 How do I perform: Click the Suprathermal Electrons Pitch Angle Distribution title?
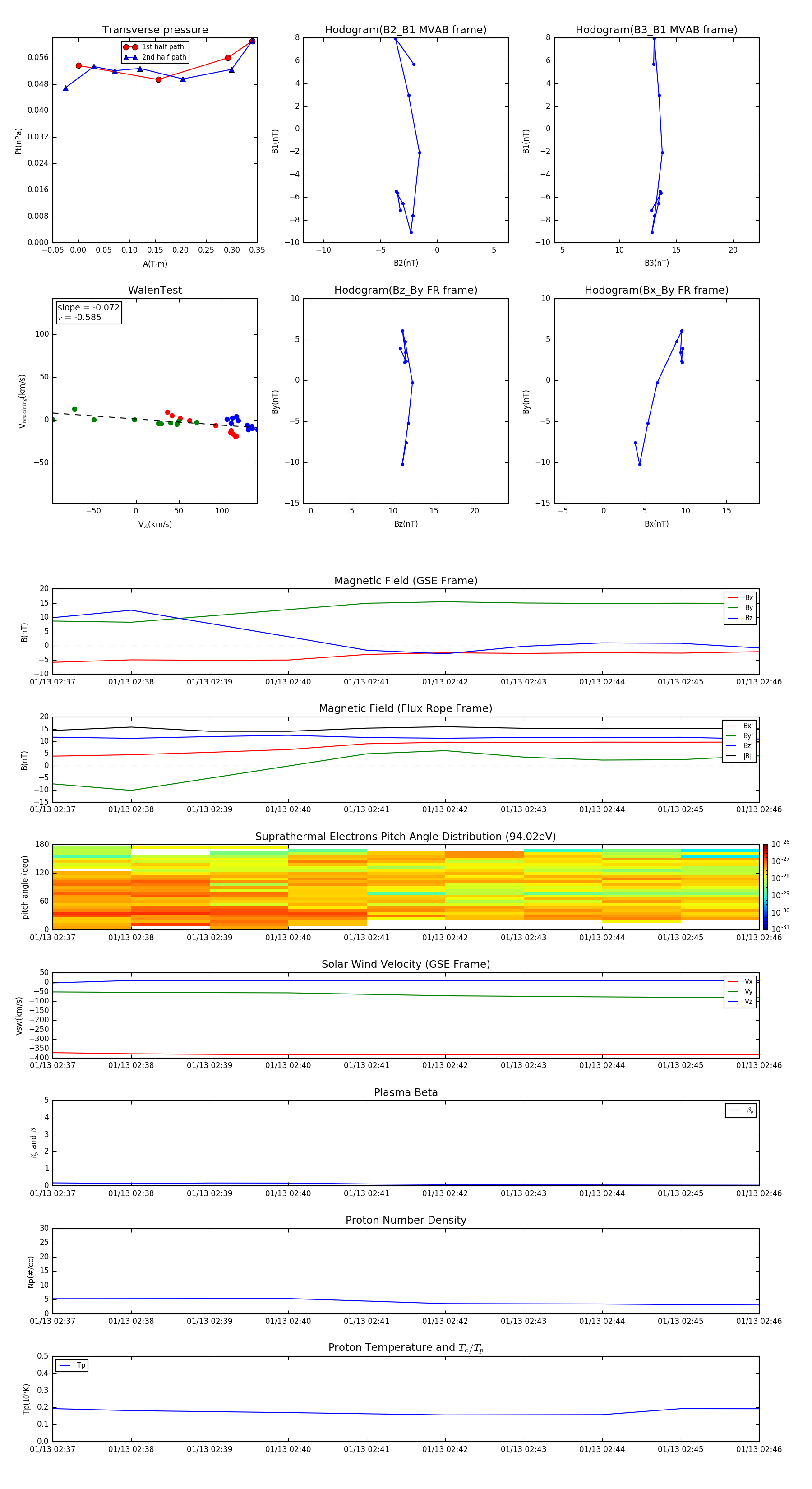tap(406, 837)
